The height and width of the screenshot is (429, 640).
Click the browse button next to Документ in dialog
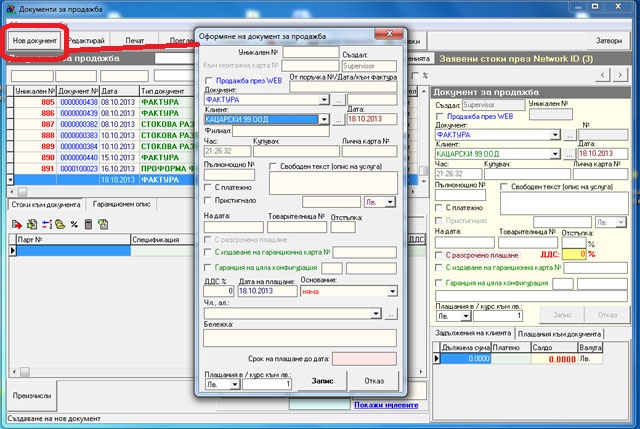[339, 100]
